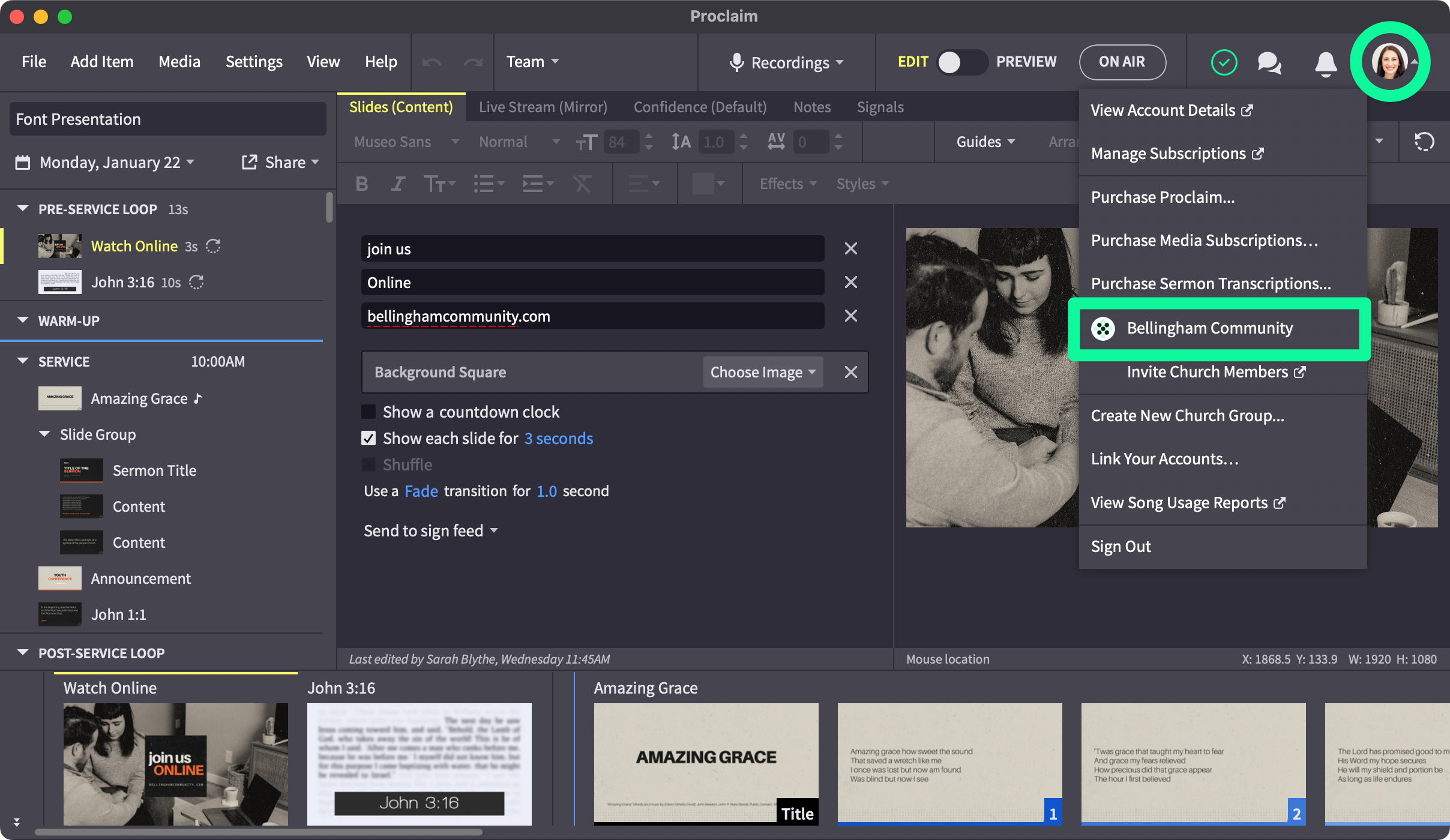Select Sign Out from account menu

click(1121, 547)
